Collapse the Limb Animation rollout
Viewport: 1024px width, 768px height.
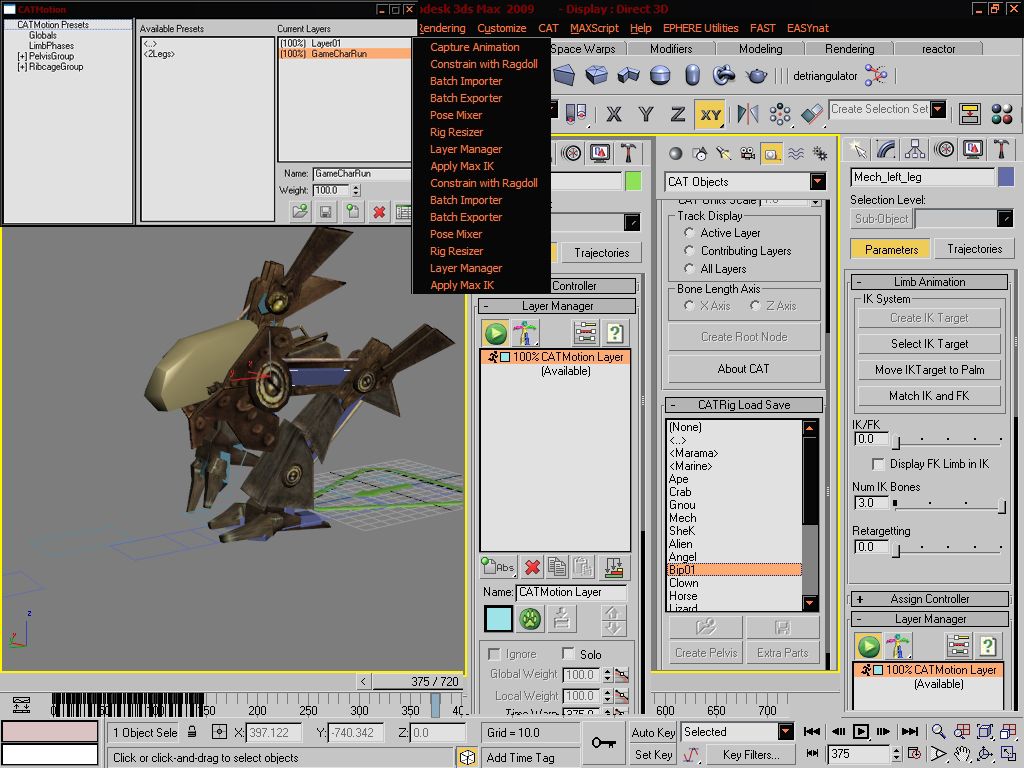click(930, 282)
